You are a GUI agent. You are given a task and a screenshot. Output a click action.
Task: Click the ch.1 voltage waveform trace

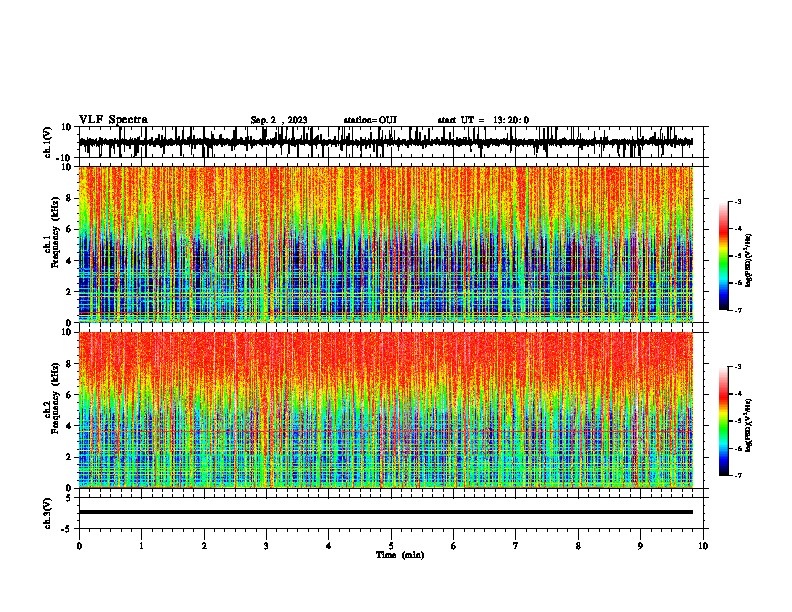[385, 142]
